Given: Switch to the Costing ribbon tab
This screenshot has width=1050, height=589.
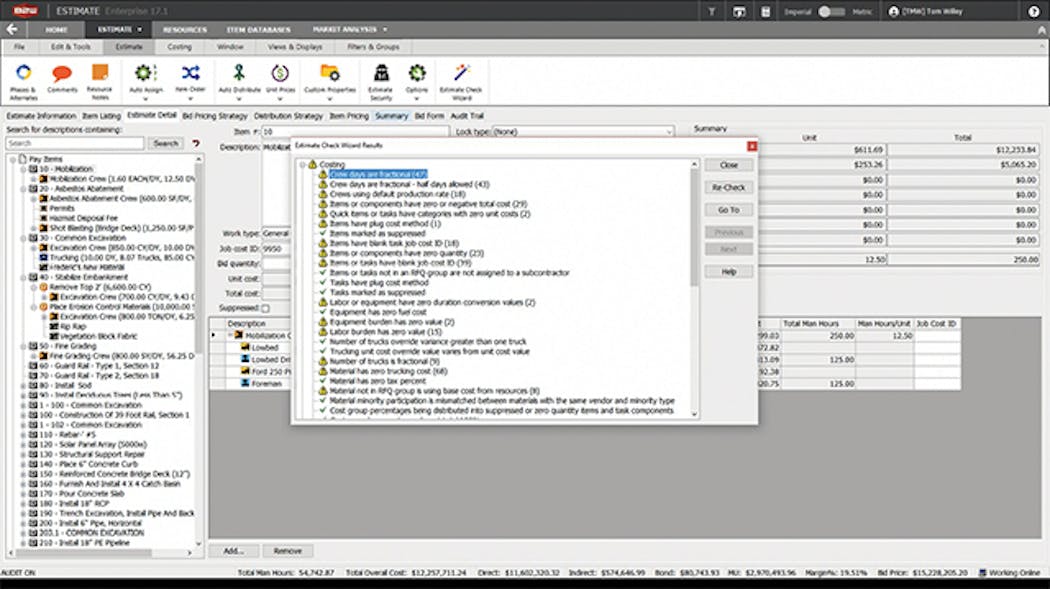Looking at the screenshot, I should pyautogui.click(x=179, y=47).
